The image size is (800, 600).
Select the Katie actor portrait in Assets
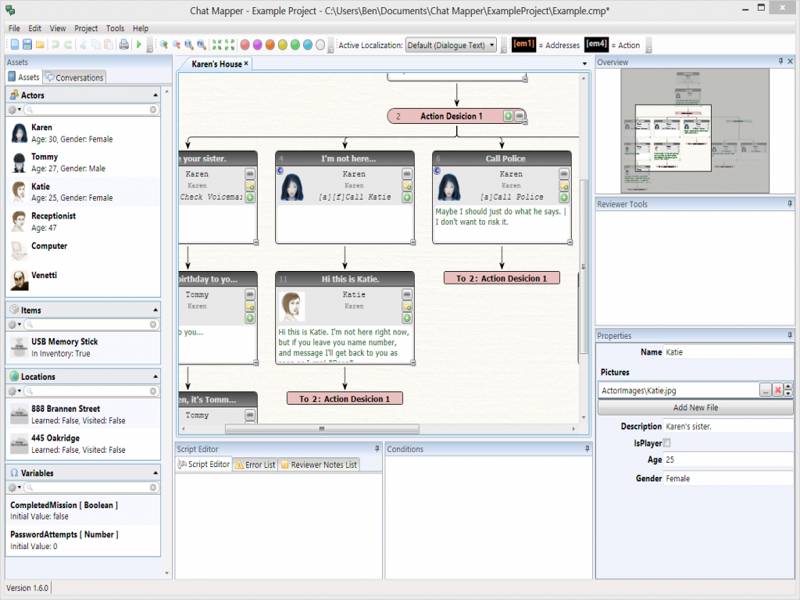click(19, 191)
